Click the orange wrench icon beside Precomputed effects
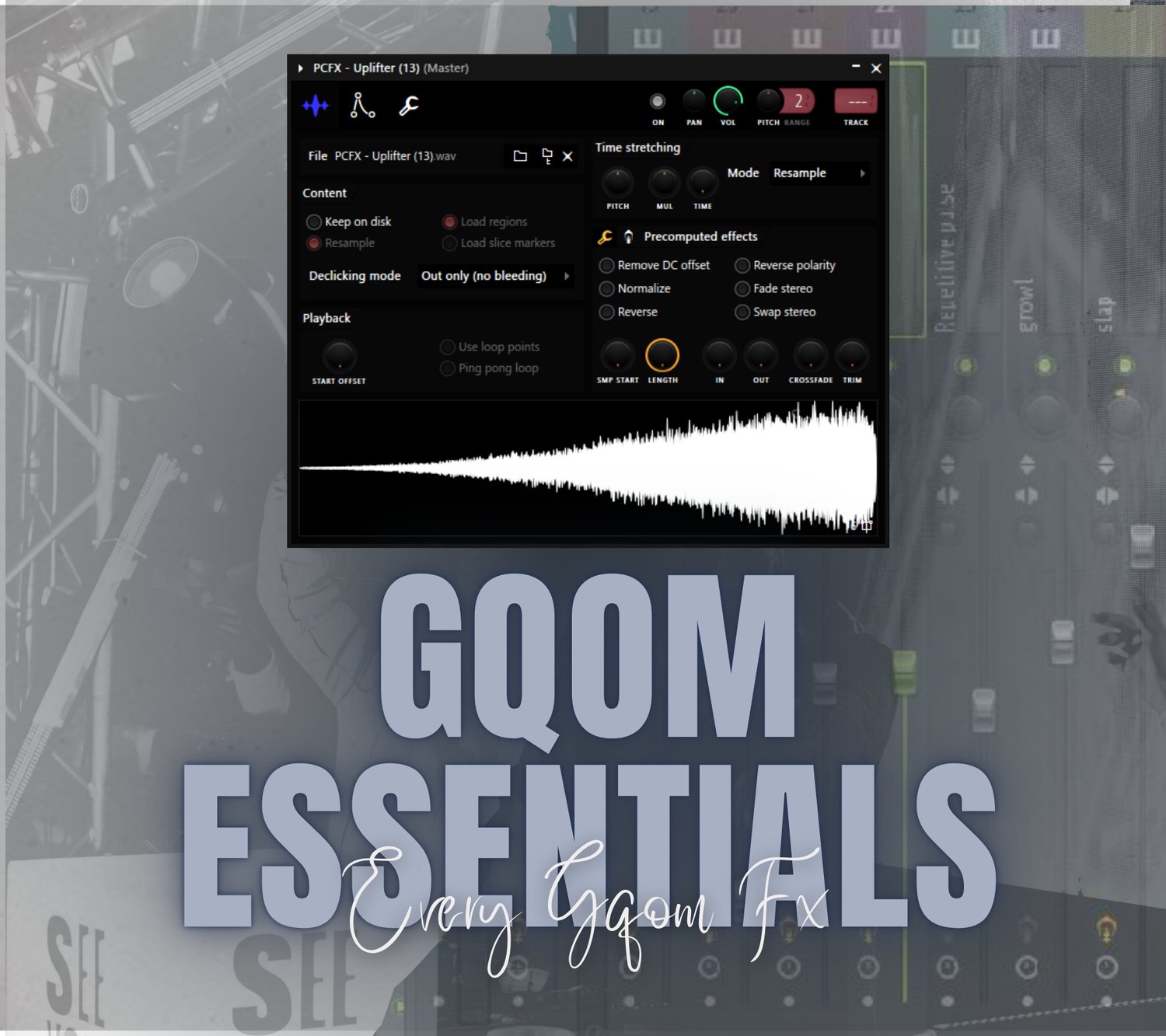This screenshot has height=1036, width=1166. tap(605, 237)
